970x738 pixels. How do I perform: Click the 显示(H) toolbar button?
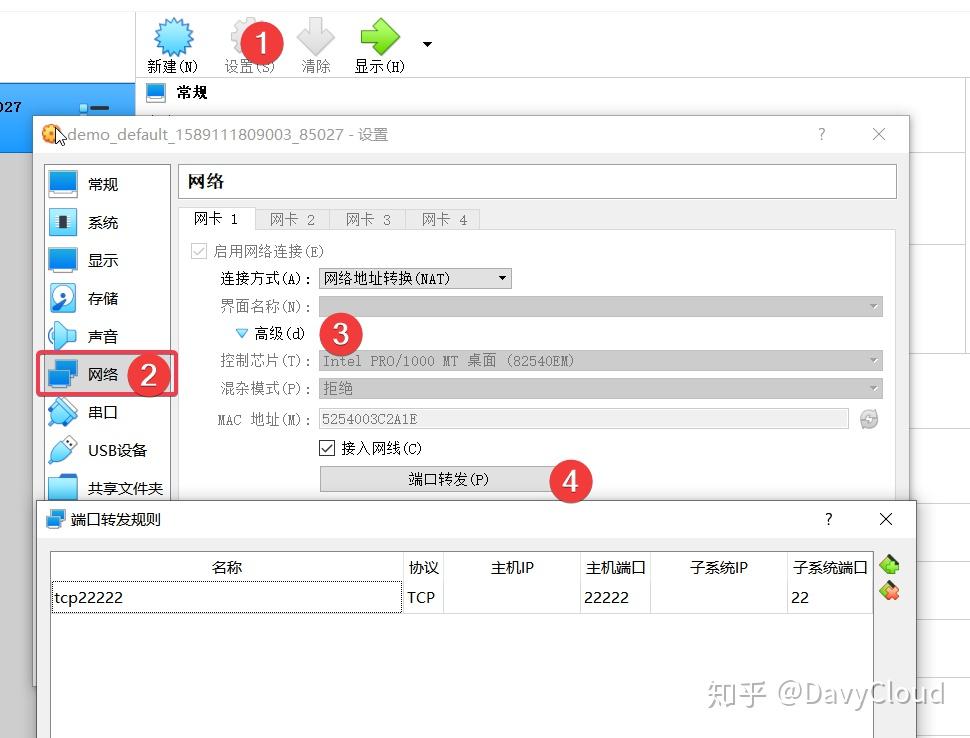tap(379, 44)
